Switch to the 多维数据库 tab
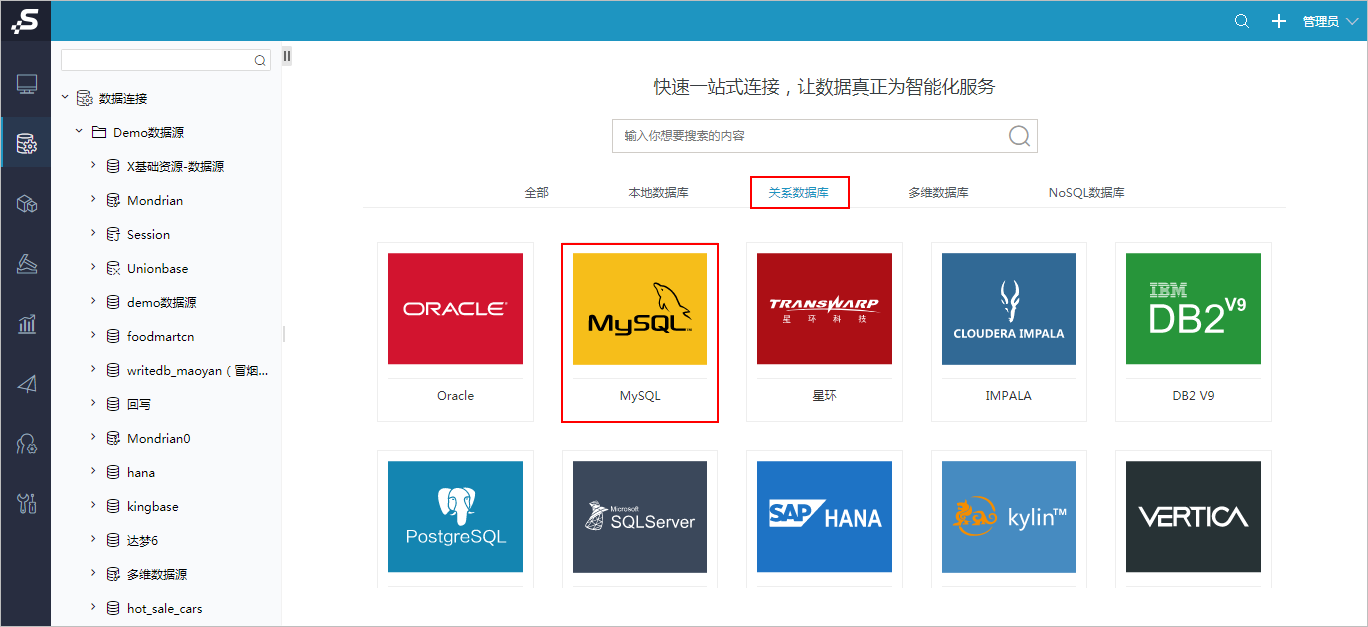Viewport: 1368px width, 627px height. [x=938, y=192]
